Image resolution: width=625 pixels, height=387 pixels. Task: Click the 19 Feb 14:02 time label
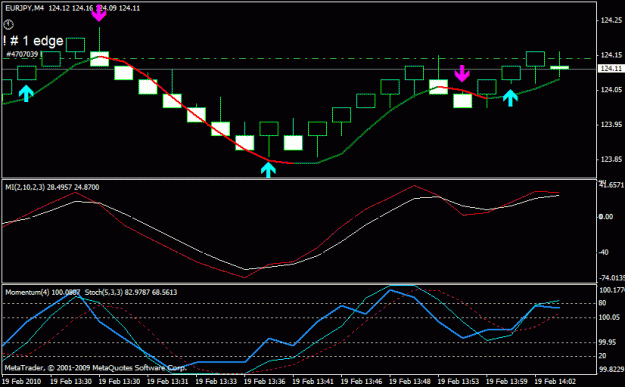(555, 381)
